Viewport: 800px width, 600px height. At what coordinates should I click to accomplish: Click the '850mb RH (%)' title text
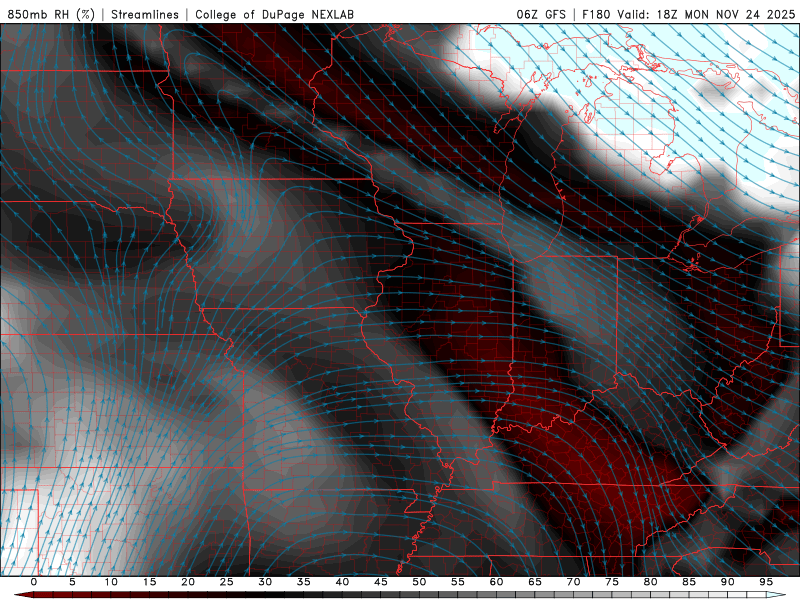(x=51, y=14)
